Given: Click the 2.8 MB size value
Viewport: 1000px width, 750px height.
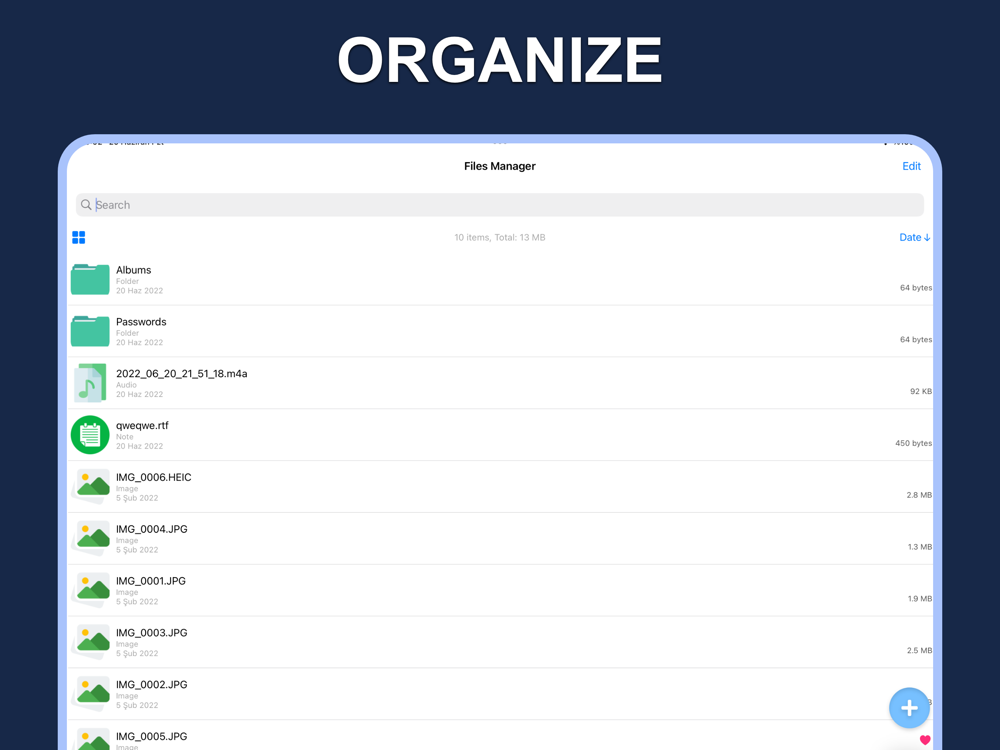Looking at the screenshot, I should (x=919, y=495).
